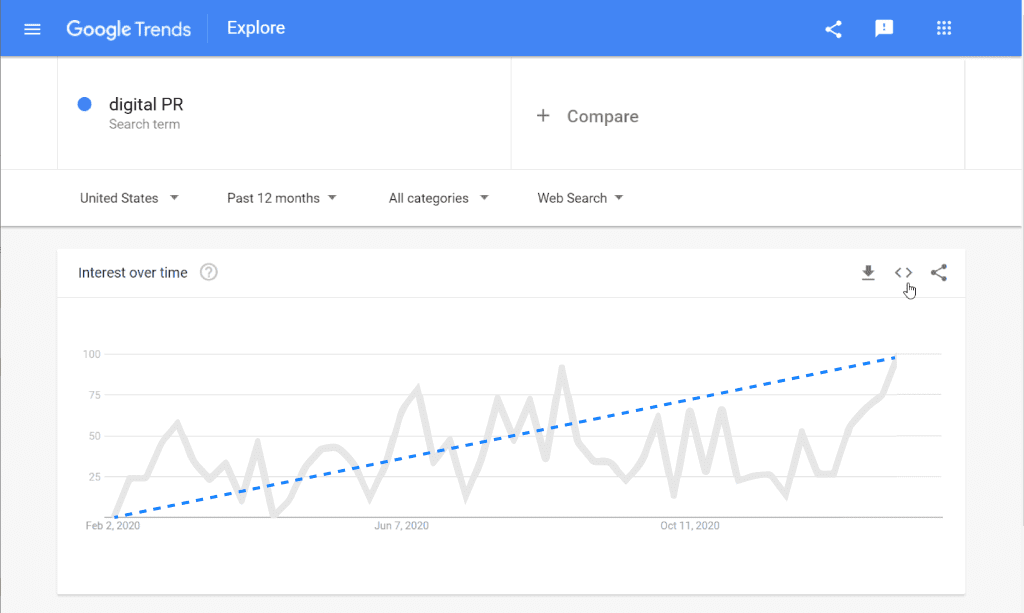Select the Google Trends logo
This screenshot has height=613, width=1024.
point(128,29)
